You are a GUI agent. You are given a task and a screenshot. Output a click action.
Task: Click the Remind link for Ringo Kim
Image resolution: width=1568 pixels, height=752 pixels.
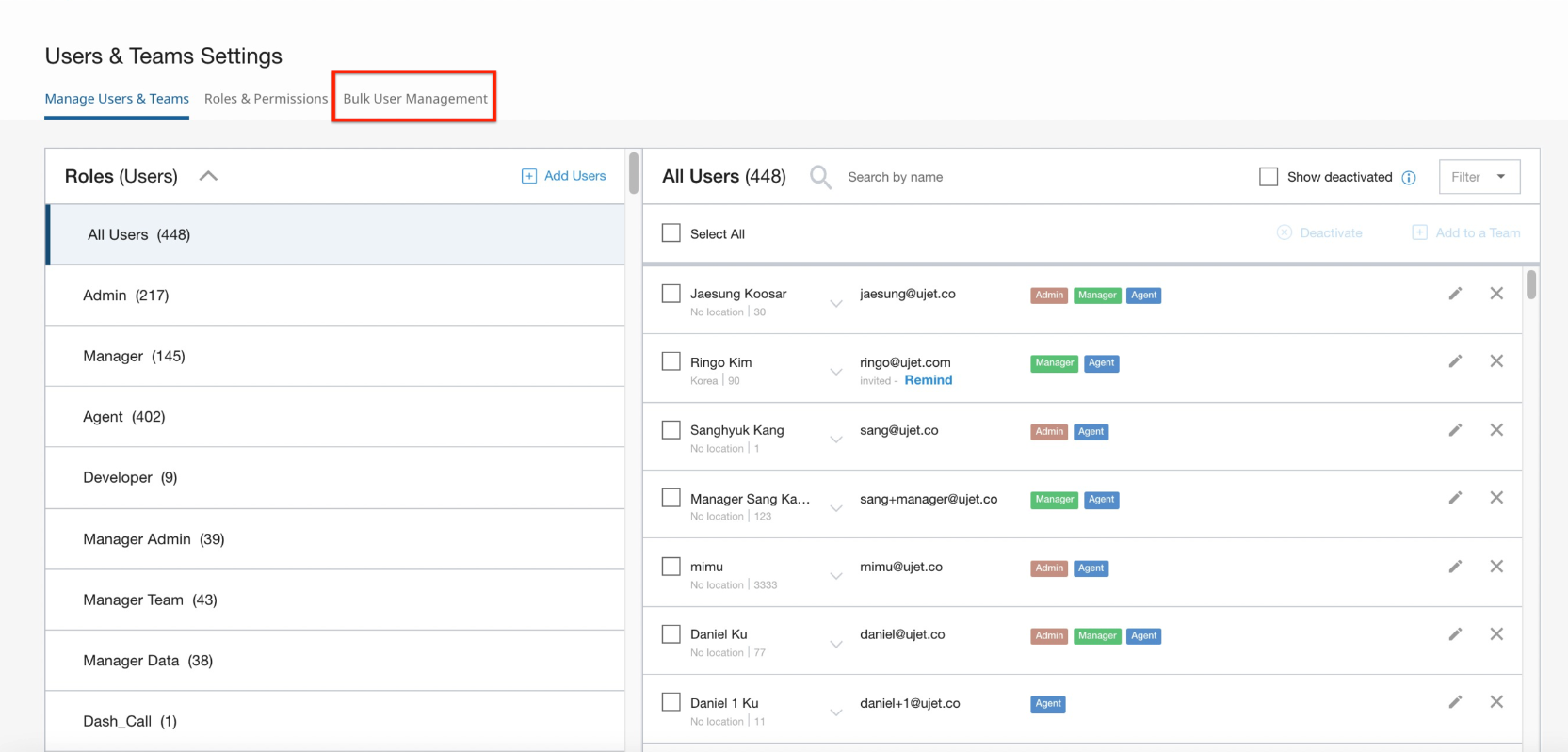pos(928,380)
